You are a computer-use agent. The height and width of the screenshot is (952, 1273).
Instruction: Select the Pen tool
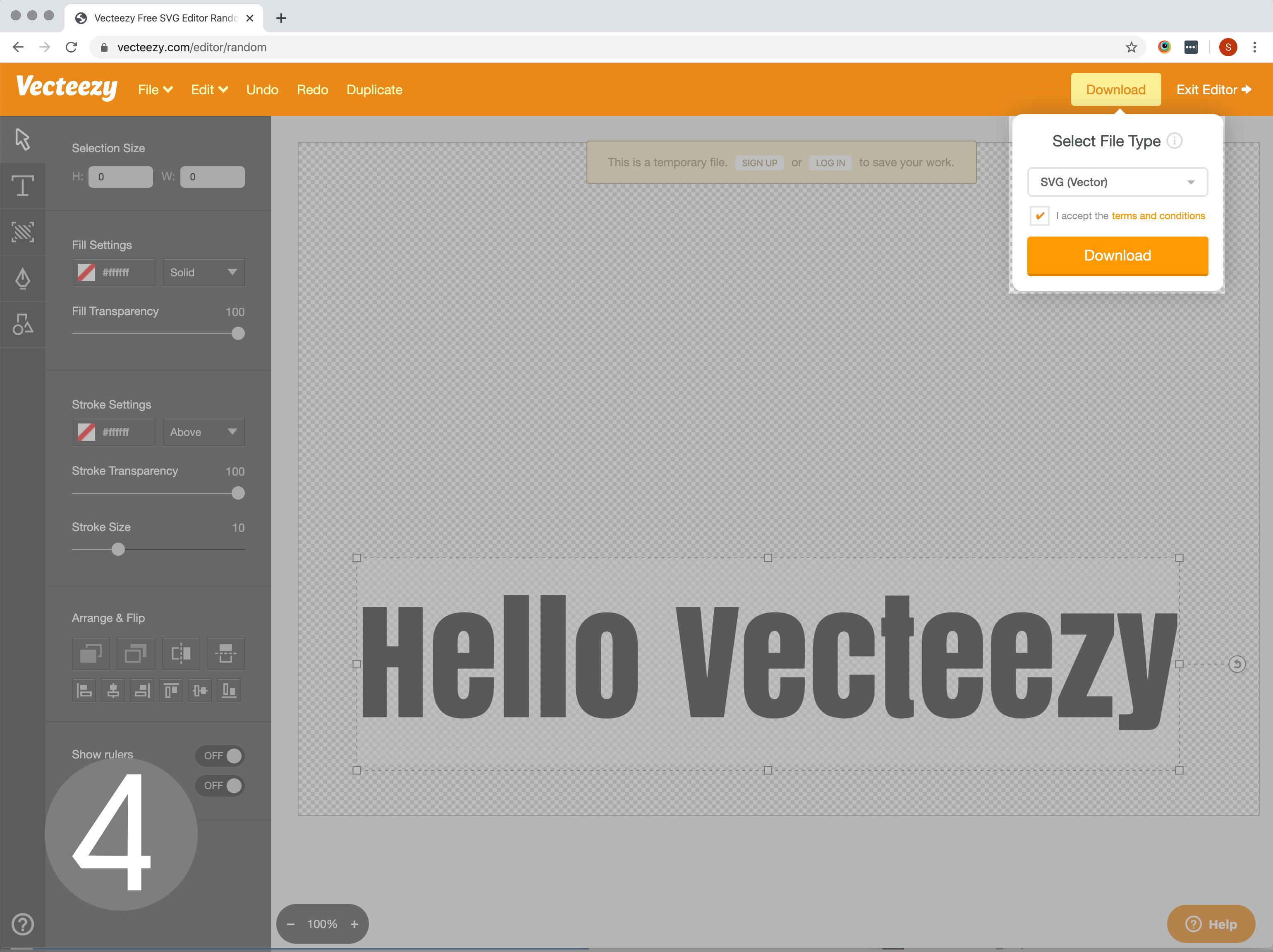click(x=22, y=279)
